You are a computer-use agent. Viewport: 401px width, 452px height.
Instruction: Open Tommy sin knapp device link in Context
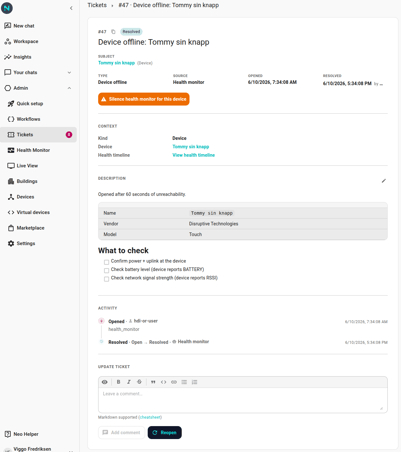click(191, 147)
